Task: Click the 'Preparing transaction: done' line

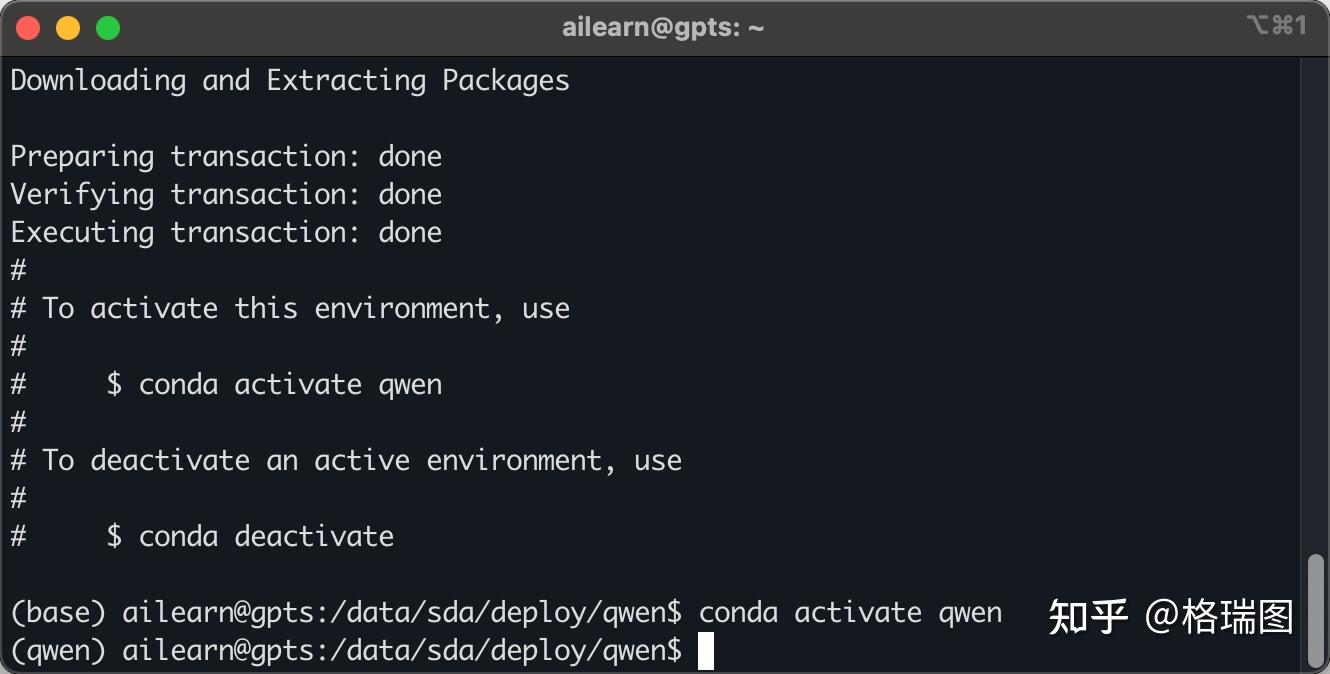Action: tap(226, 157)
